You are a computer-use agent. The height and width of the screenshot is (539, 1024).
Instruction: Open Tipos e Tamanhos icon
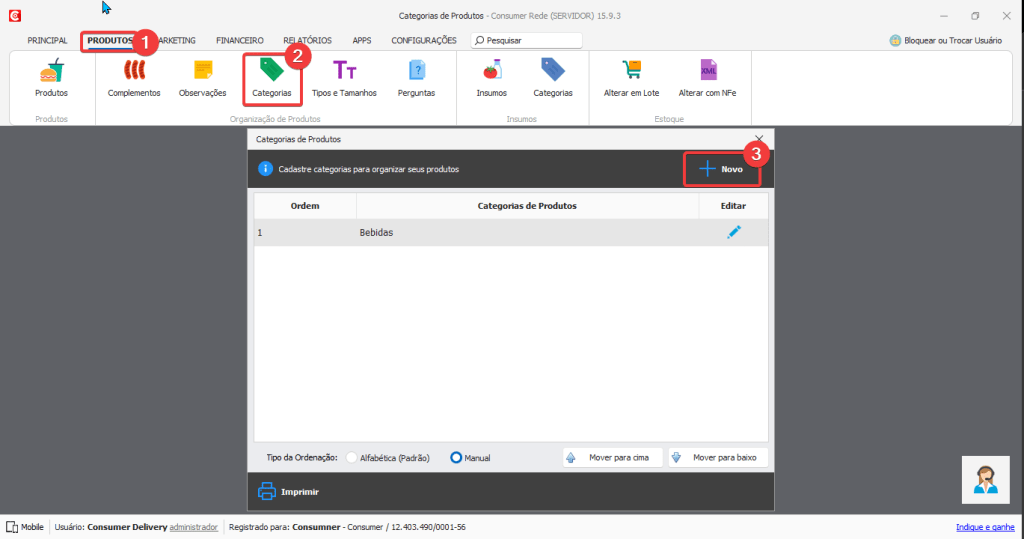[x=344, y=72]
